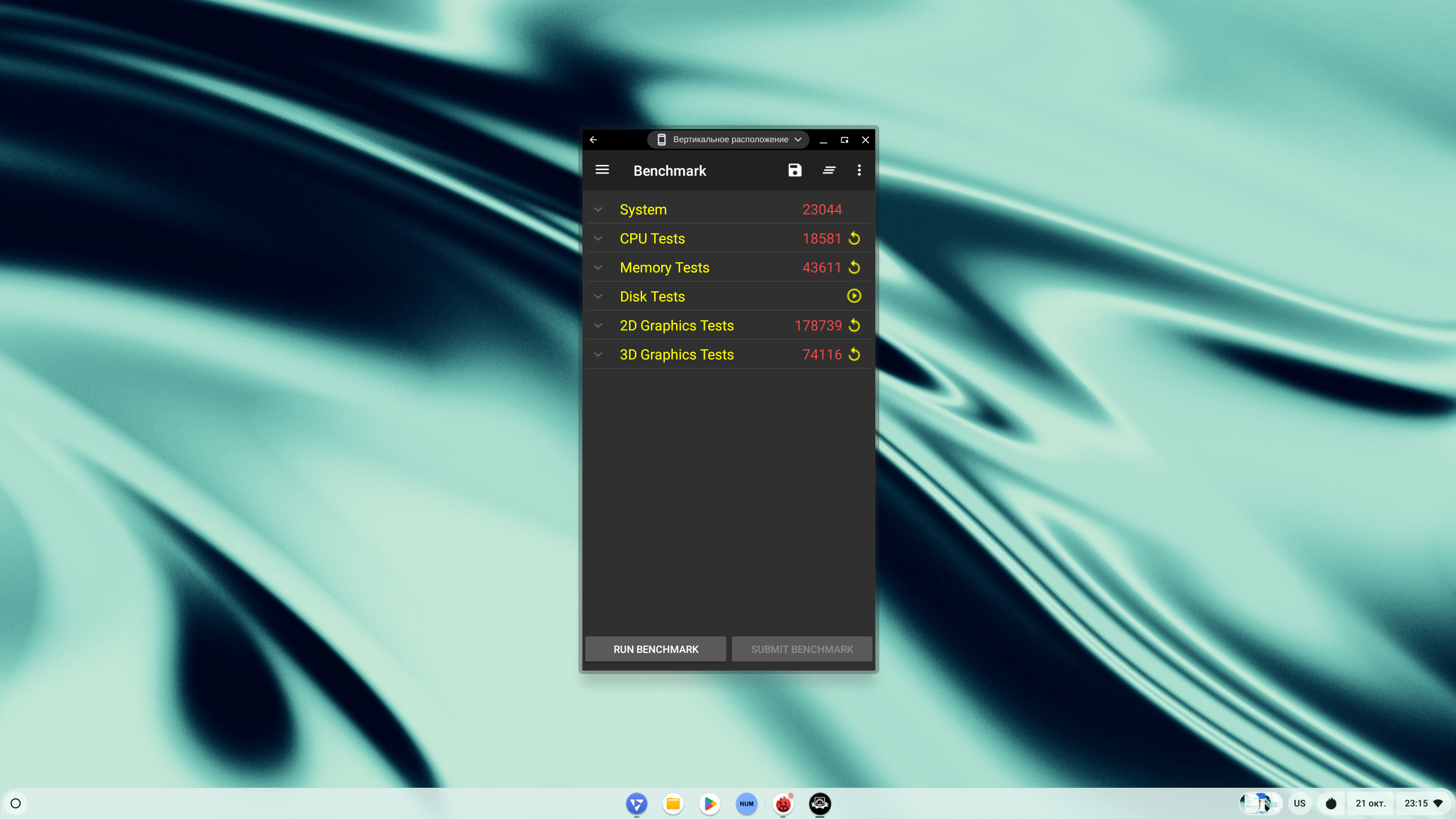Open the hamburger navigation menu
Screen dimensions: 1456x819
pyautogui.click(x=602, y=170)
